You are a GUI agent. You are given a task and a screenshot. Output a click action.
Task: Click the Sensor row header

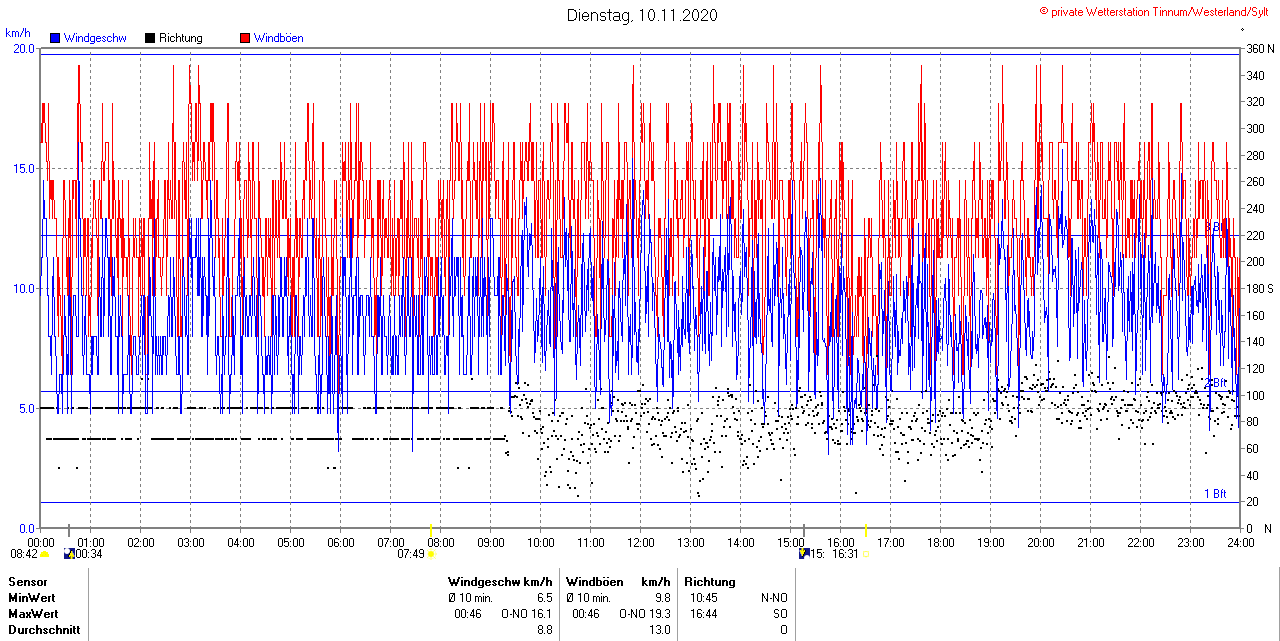[27, 581]
